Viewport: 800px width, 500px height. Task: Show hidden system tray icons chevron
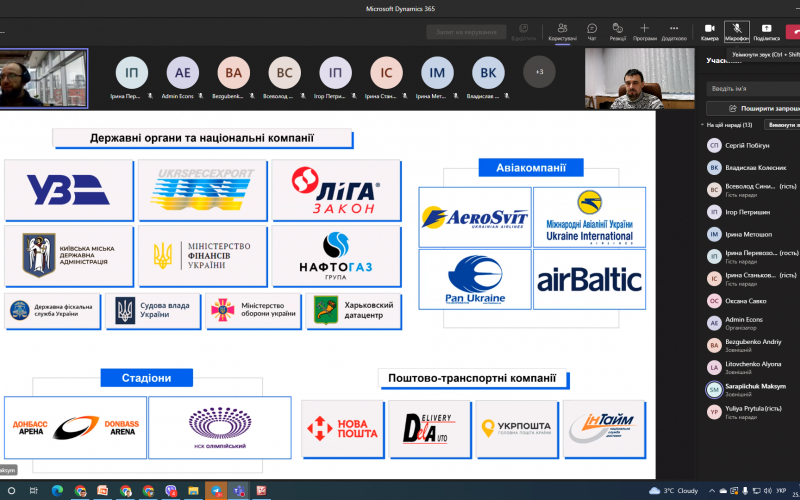[712, 491]
